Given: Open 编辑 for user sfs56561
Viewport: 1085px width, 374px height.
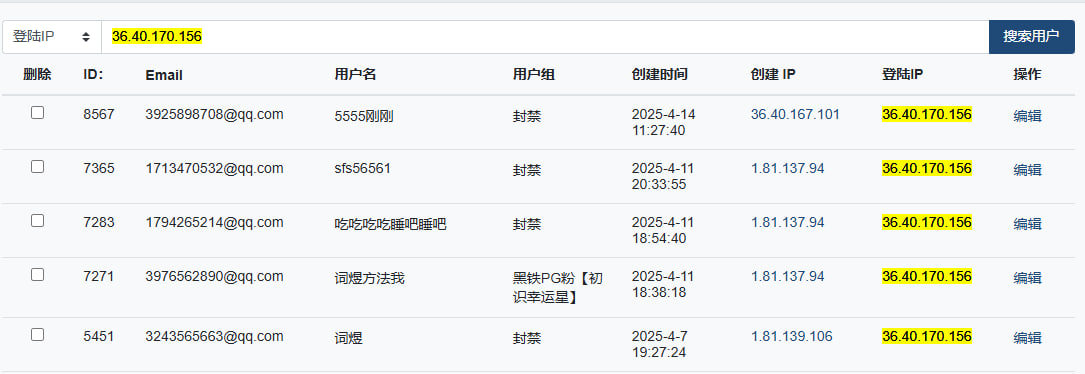Looking at the screenshot, I should point(1028,170).
